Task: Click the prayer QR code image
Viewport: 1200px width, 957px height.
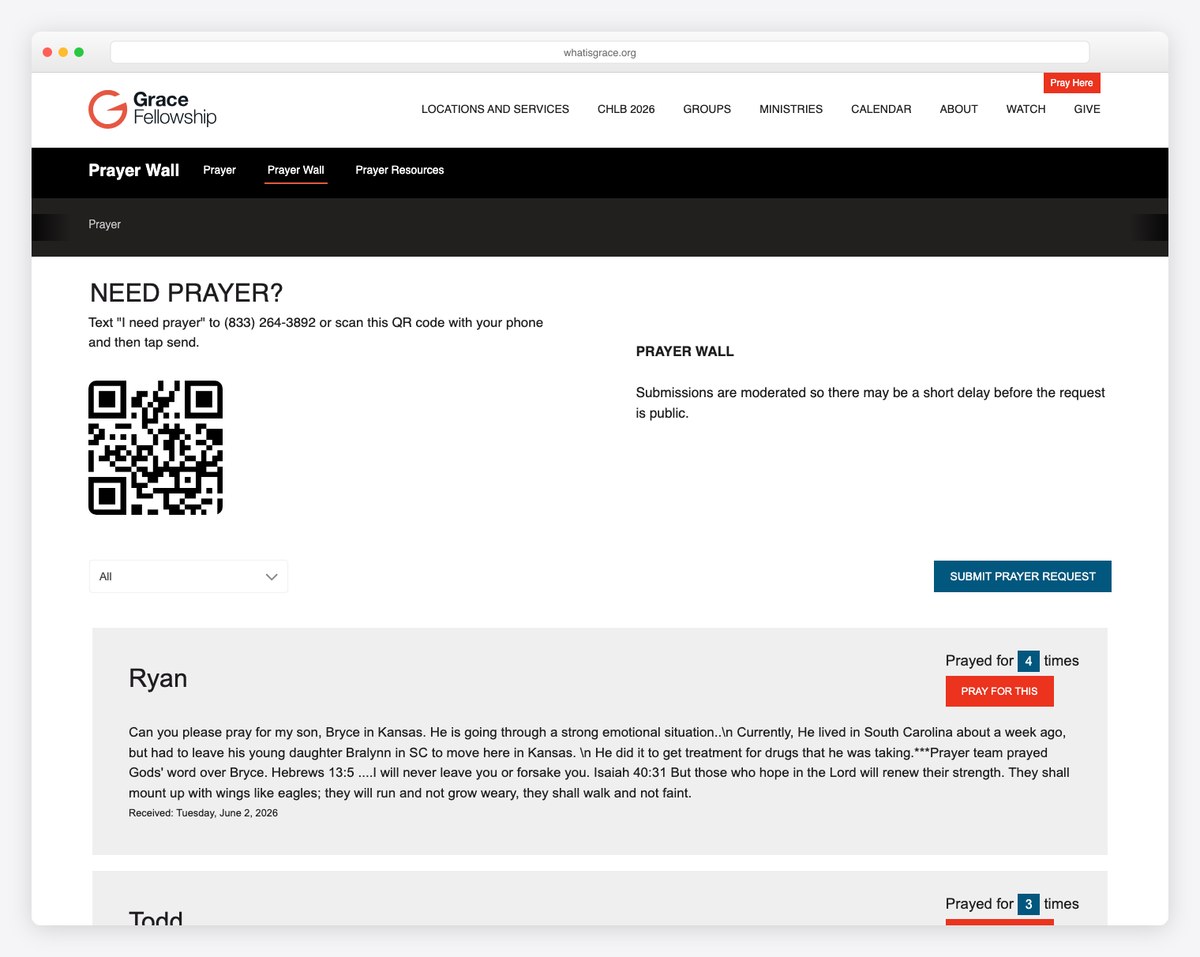Action: (x=155, y=447)
